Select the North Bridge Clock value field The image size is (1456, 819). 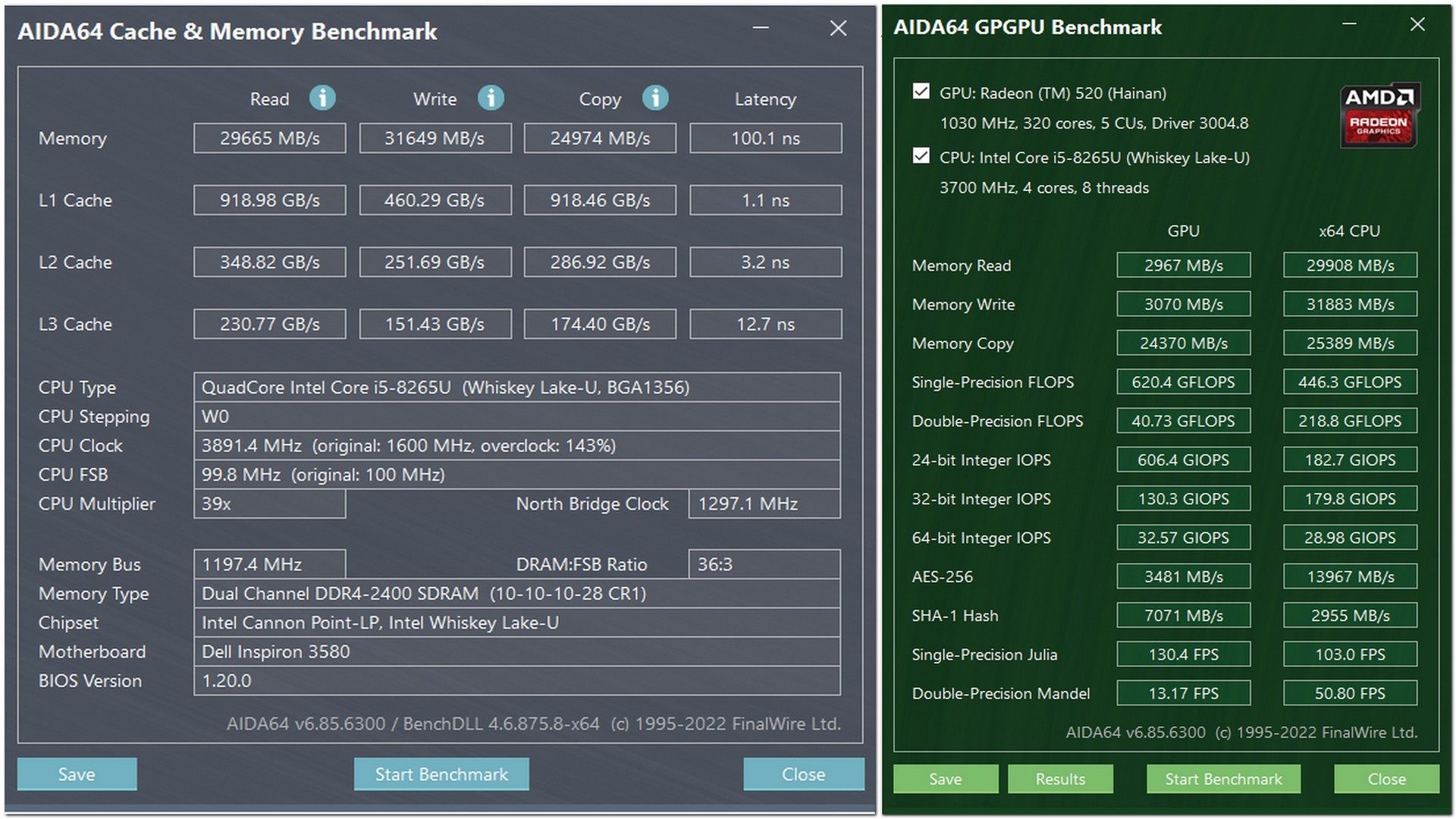[x=764, y=504]
